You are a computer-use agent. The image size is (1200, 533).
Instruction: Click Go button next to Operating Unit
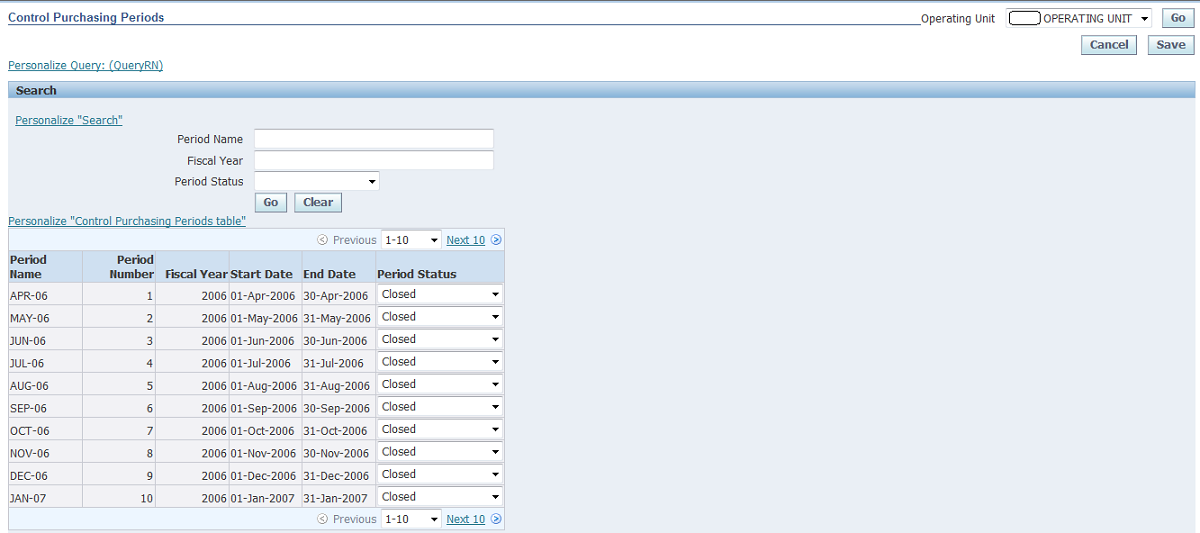[x=1178, y=18]
